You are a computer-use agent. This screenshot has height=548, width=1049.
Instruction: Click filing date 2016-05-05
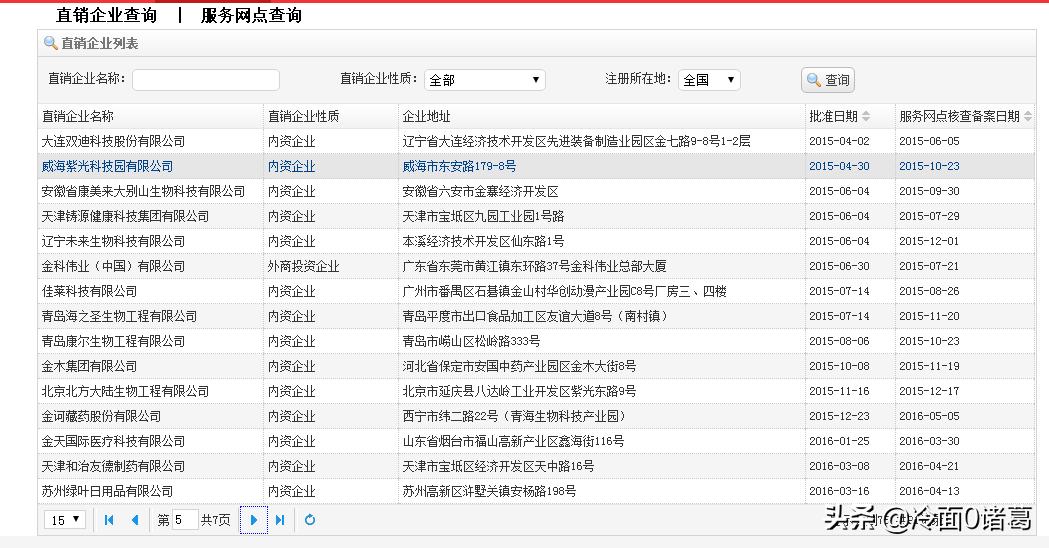click(929, 416)
